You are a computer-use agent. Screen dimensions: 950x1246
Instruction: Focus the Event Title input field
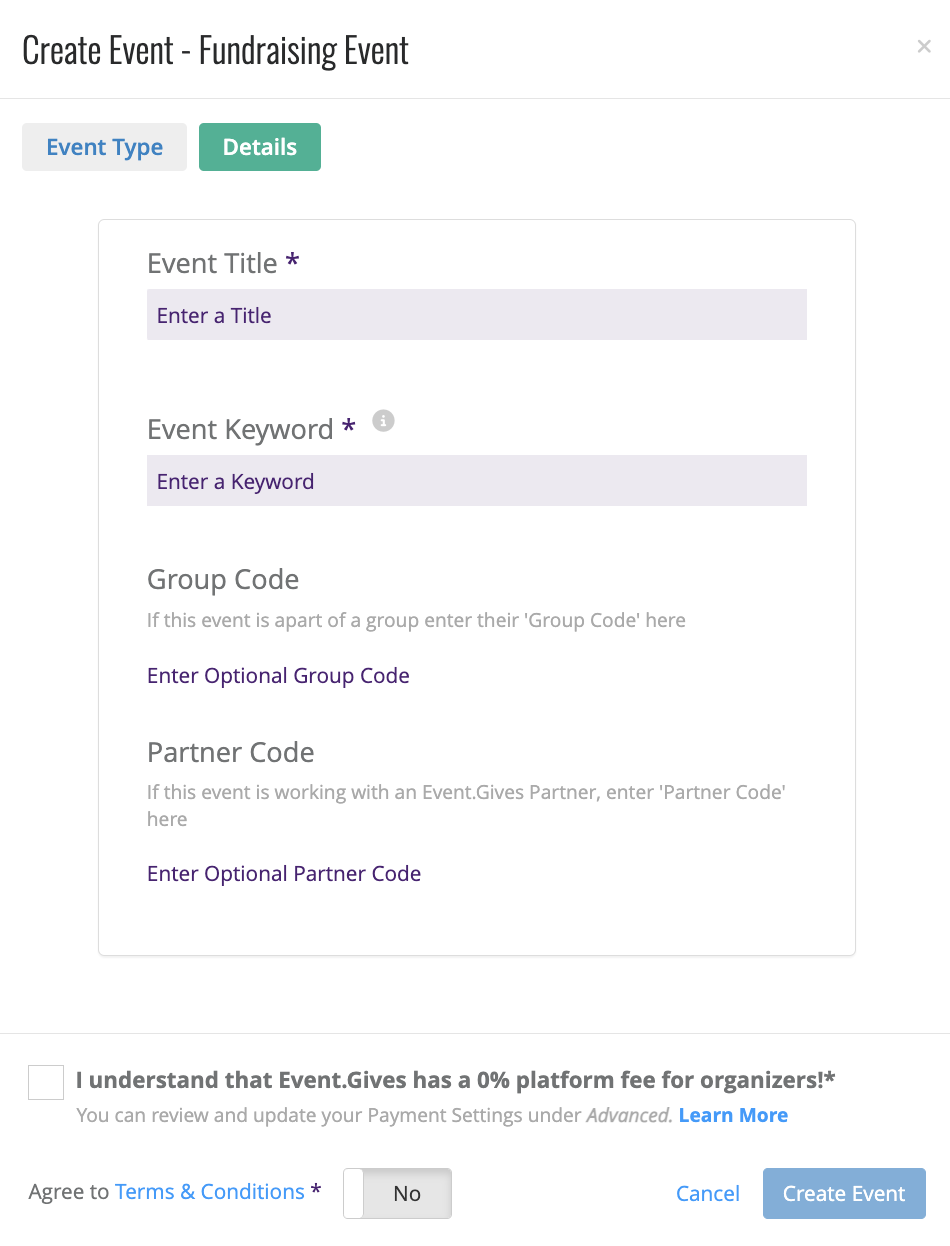477,315
